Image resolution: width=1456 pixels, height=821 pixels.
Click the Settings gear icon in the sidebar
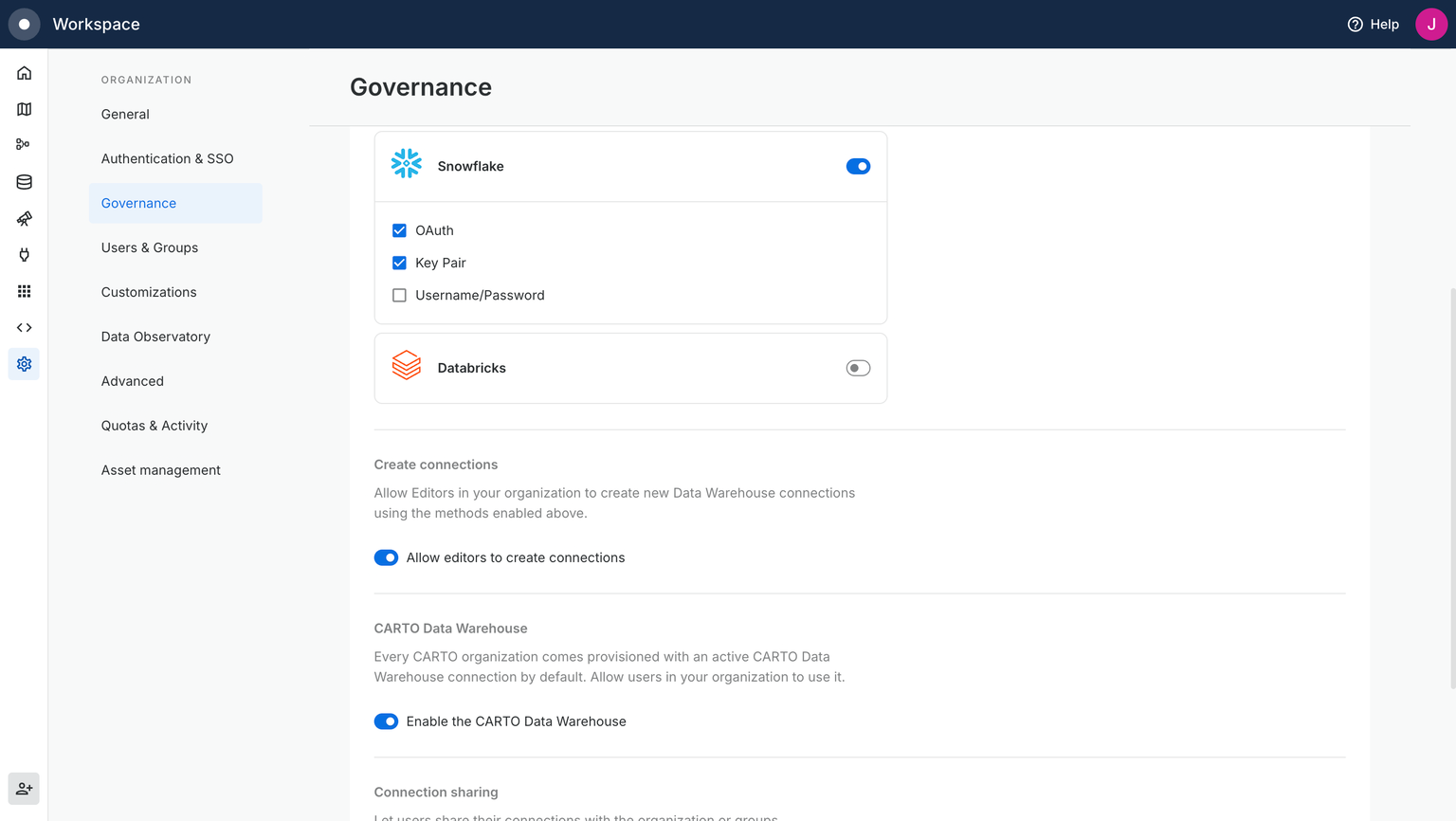[24, 363]
